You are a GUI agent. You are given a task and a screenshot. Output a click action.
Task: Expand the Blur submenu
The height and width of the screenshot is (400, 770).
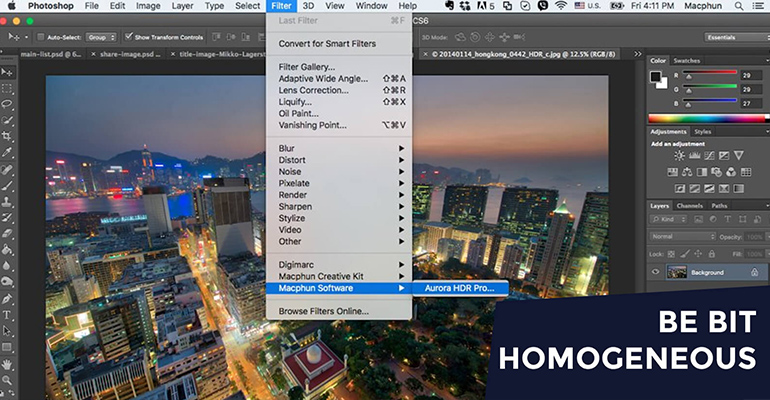[x=339, y=148]
